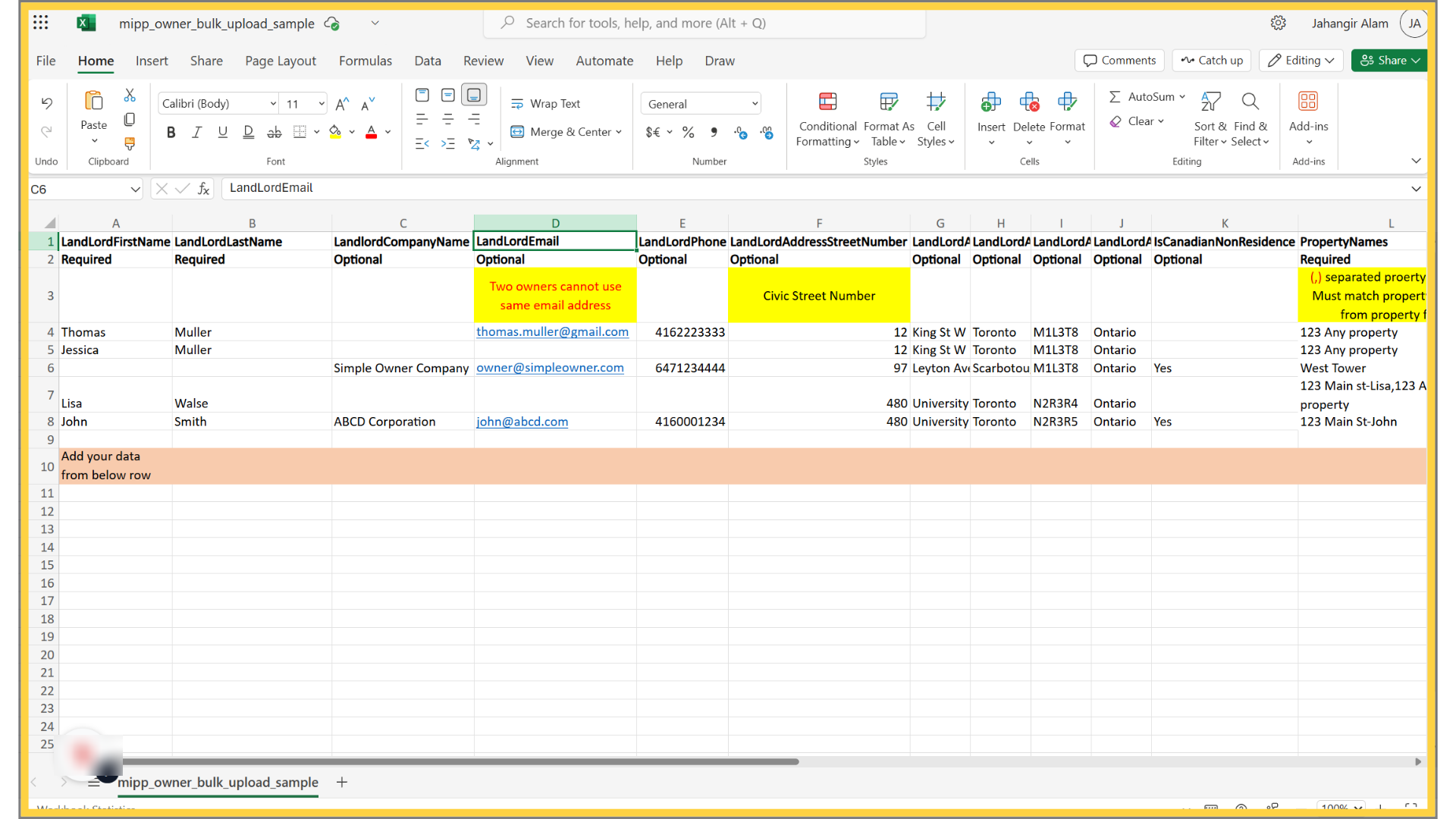Image resolution: width=1456 pixels, height=819 pixels.
Task: Toggle Underline formatting
Action: click(x=223, y=132)
